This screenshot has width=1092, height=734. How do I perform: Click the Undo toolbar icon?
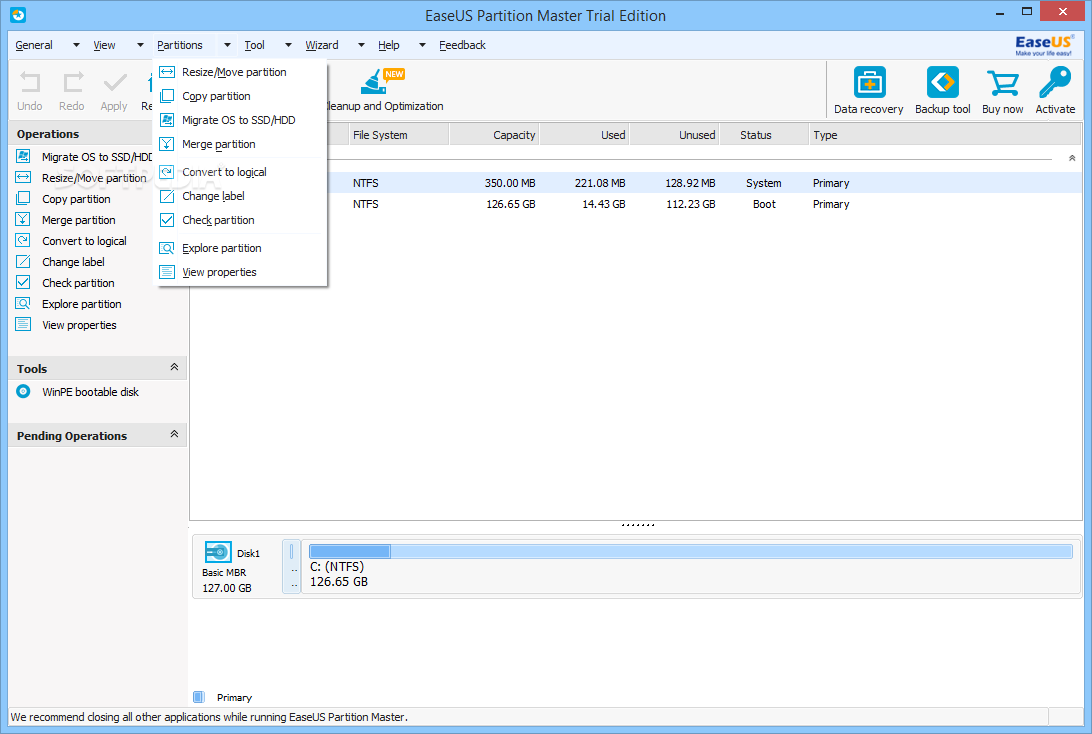tap(30, 83)
